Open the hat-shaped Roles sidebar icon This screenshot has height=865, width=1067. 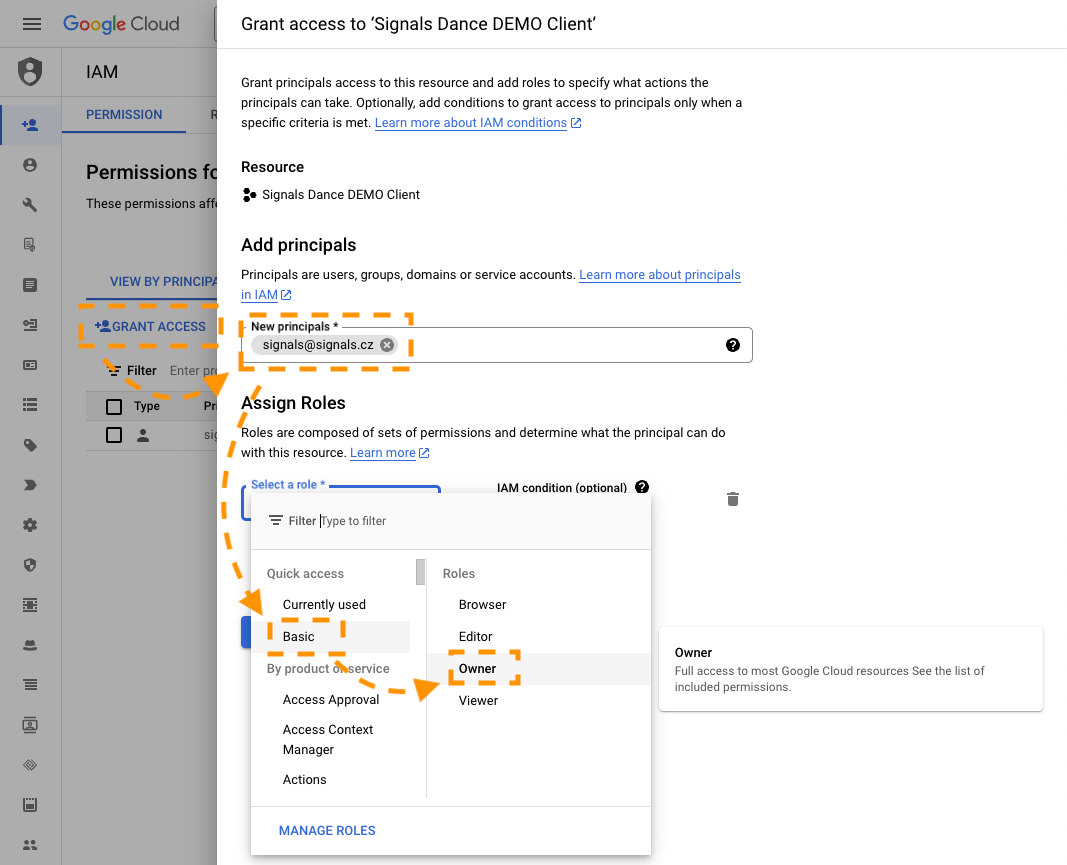(x=30, y=645)
